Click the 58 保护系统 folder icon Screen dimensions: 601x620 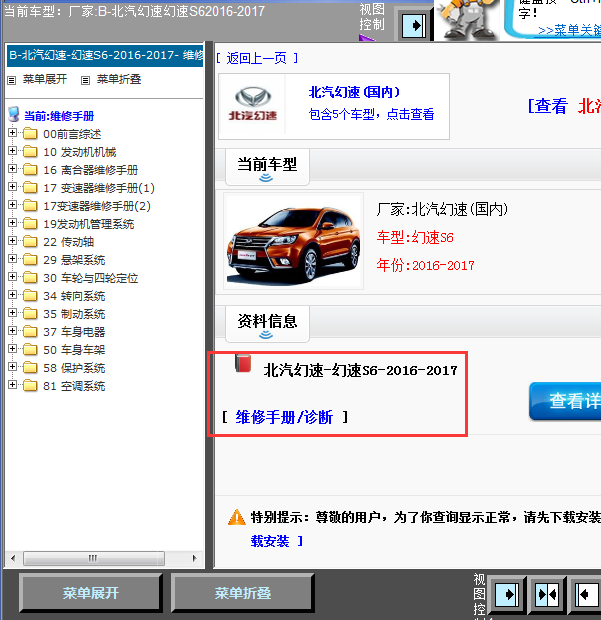(30, 367)
